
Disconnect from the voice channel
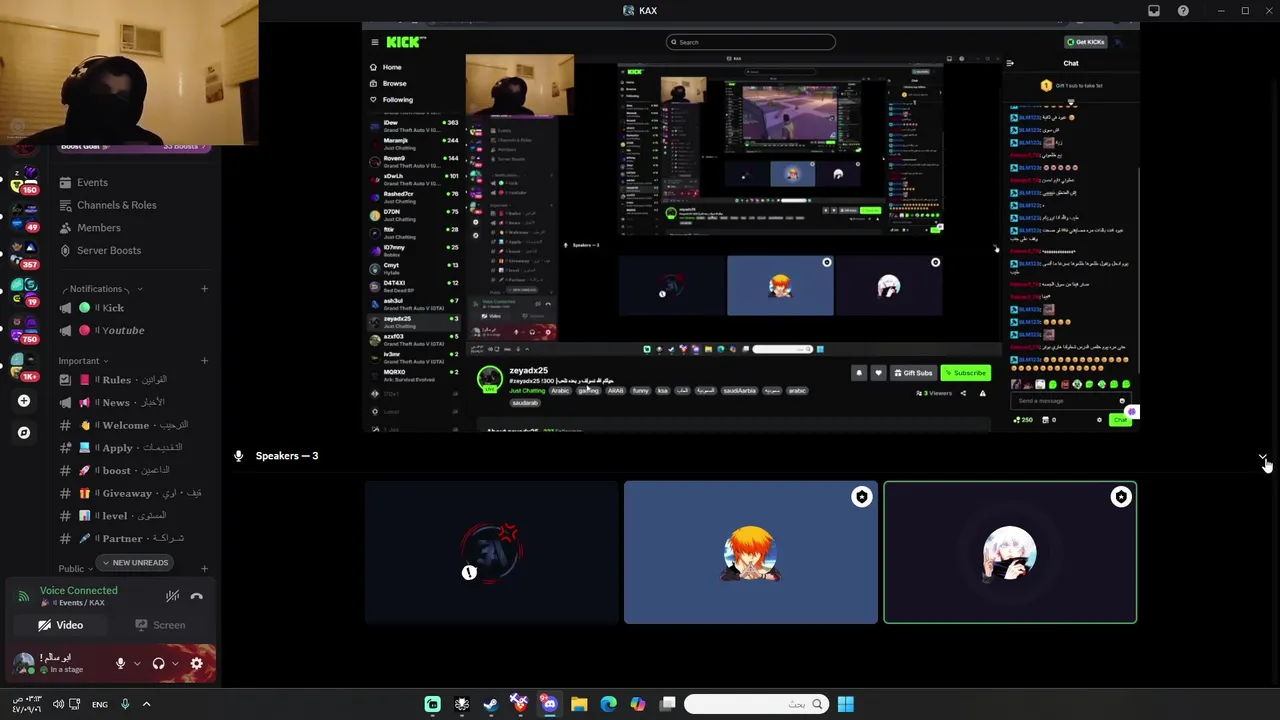pyautogui.click(x=197, y=597)
